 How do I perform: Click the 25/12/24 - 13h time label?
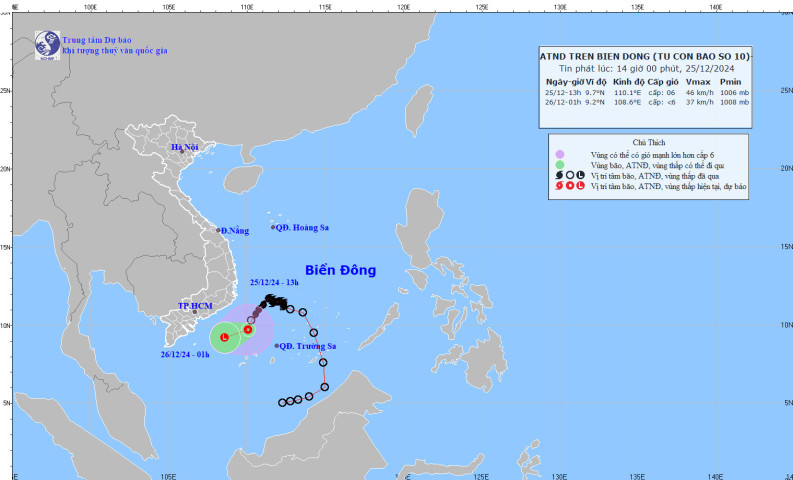[x=274, y=282]
